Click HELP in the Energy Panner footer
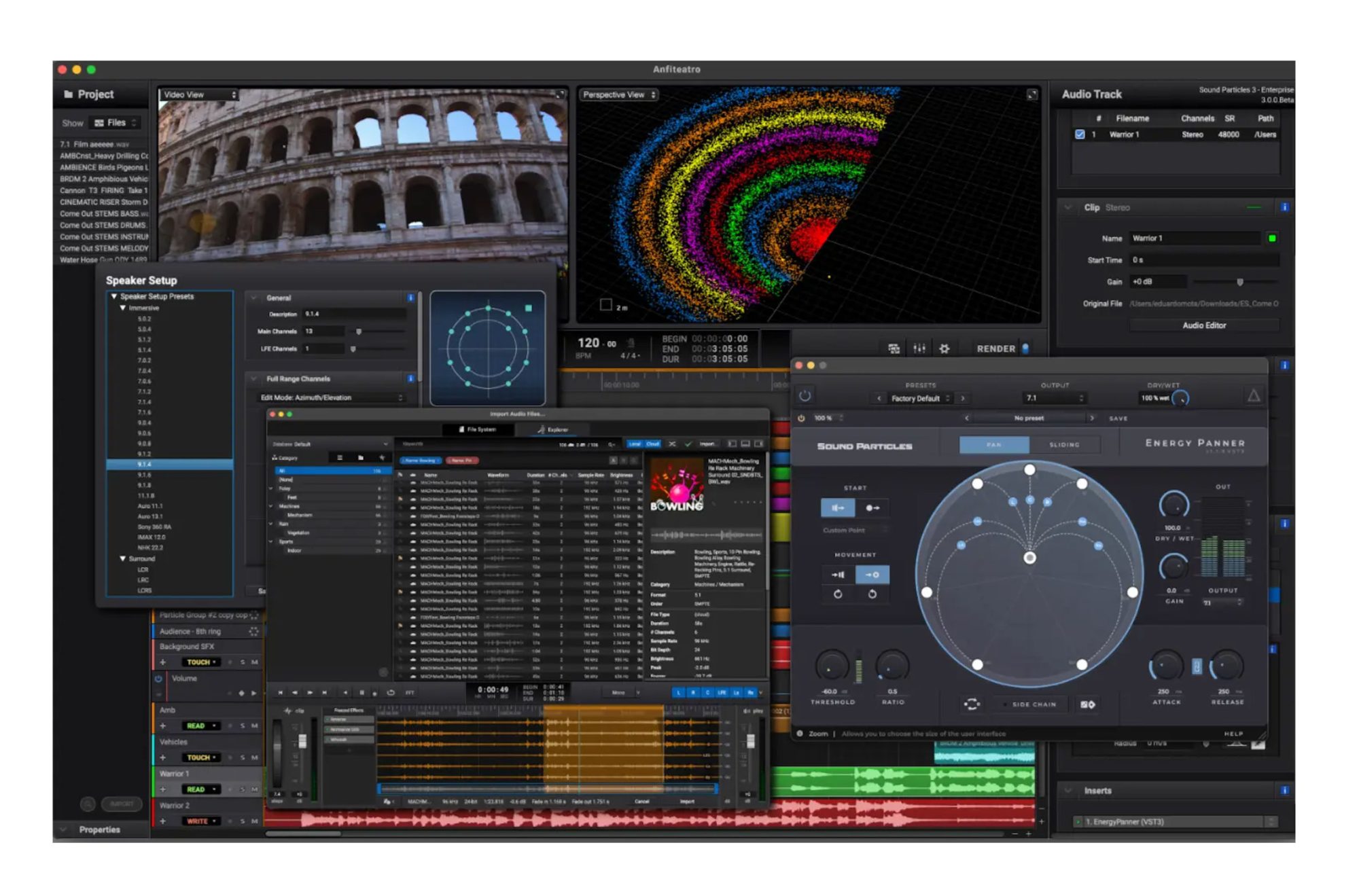The width and height of the screenshot is (1359, 896). click(x=1233, y=734)
